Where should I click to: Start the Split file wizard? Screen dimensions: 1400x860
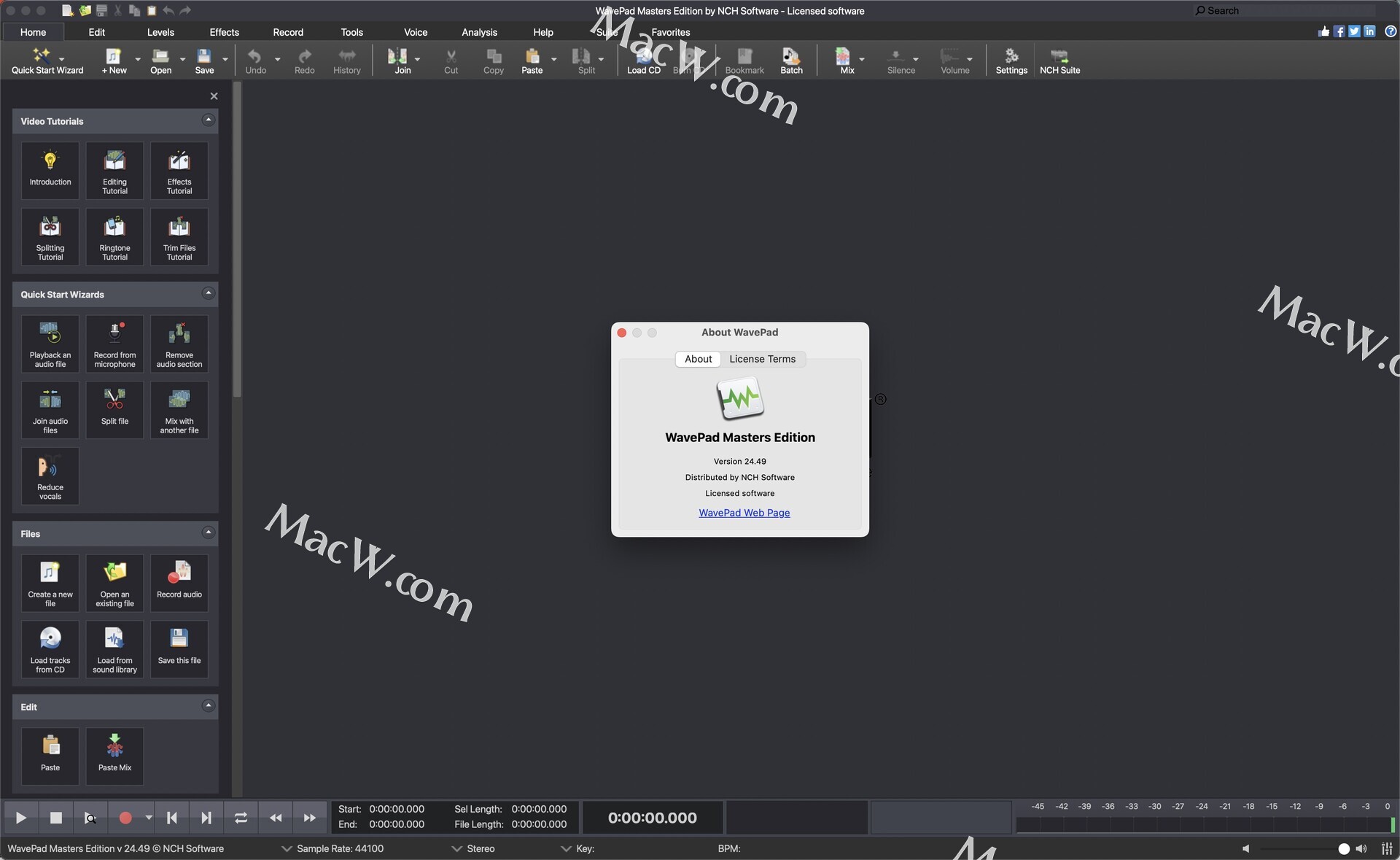click(x=114, y=410)
